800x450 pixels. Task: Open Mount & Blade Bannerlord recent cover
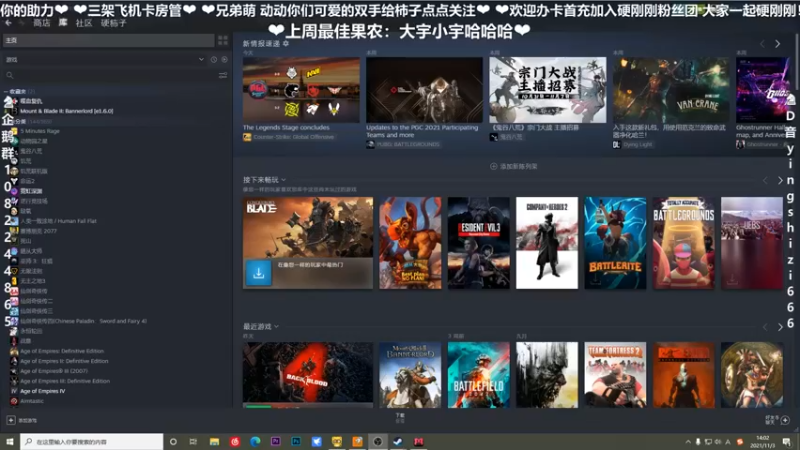pos(410,375)
